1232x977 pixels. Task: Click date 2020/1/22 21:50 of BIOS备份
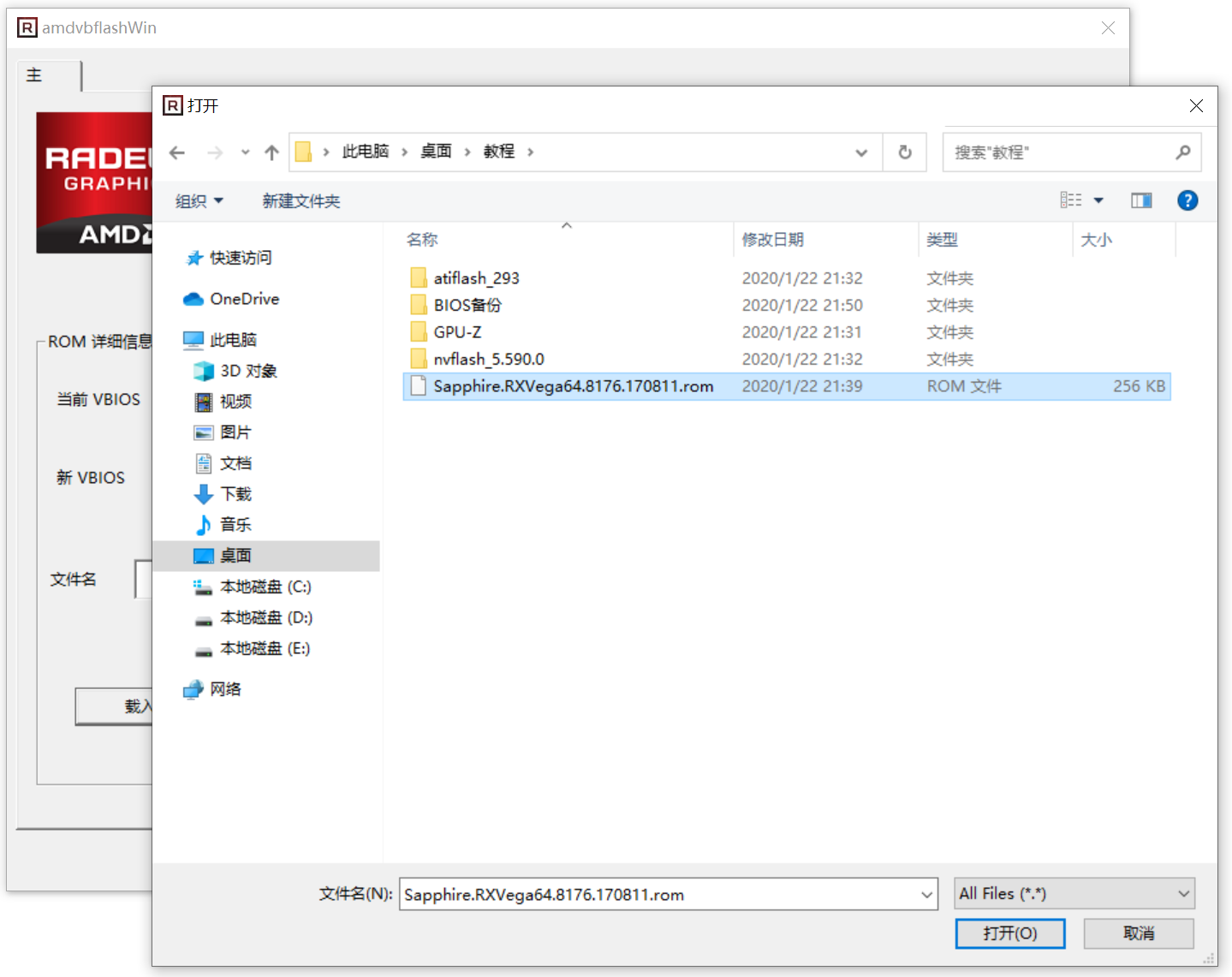coord(802,305)
